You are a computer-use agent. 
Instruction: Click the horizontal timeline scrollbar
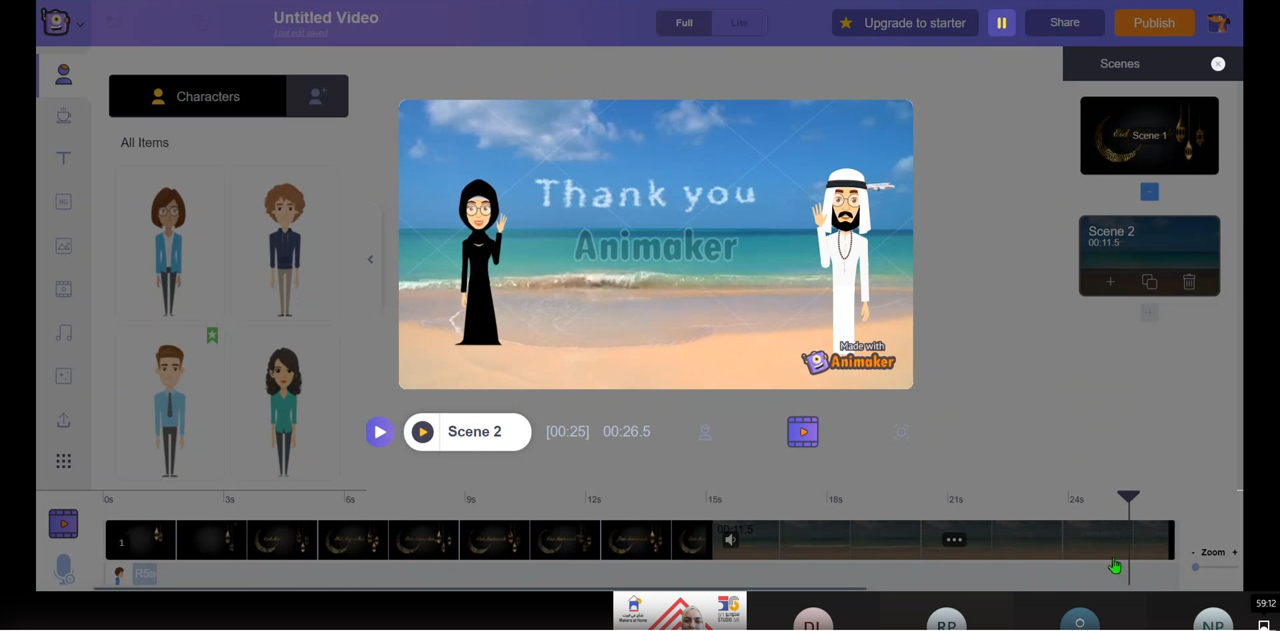[x=480, y=589]
